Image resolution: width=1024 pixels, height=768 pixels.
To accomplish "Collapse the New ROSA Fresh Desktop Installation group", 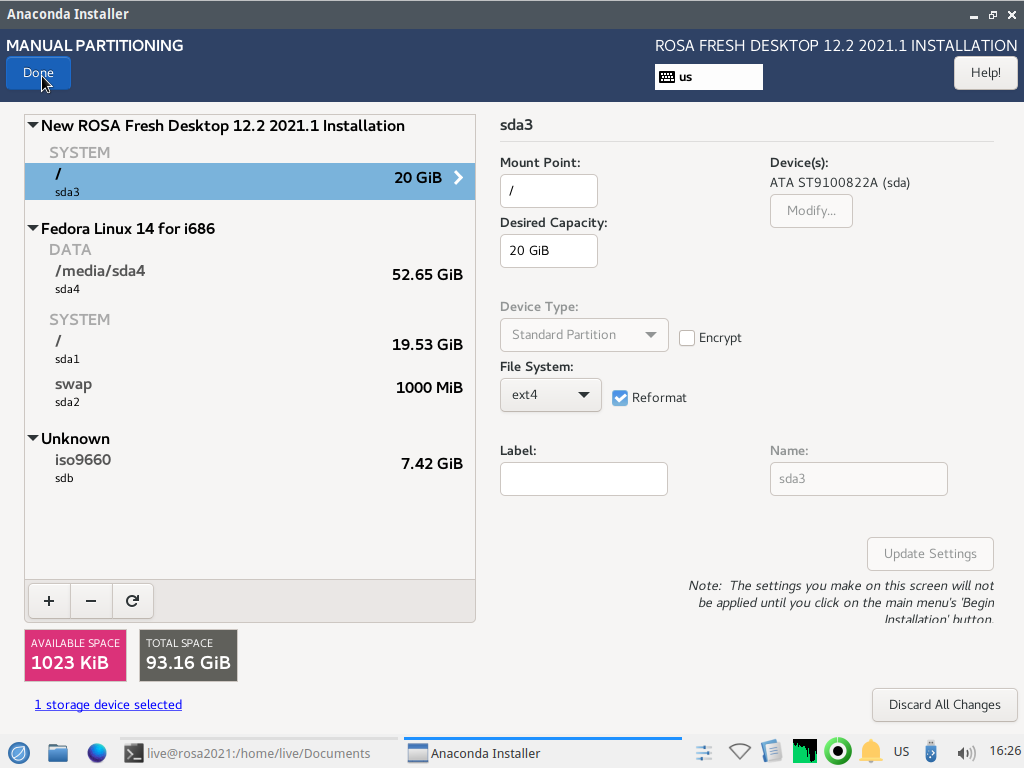I will tap(33, 126).
